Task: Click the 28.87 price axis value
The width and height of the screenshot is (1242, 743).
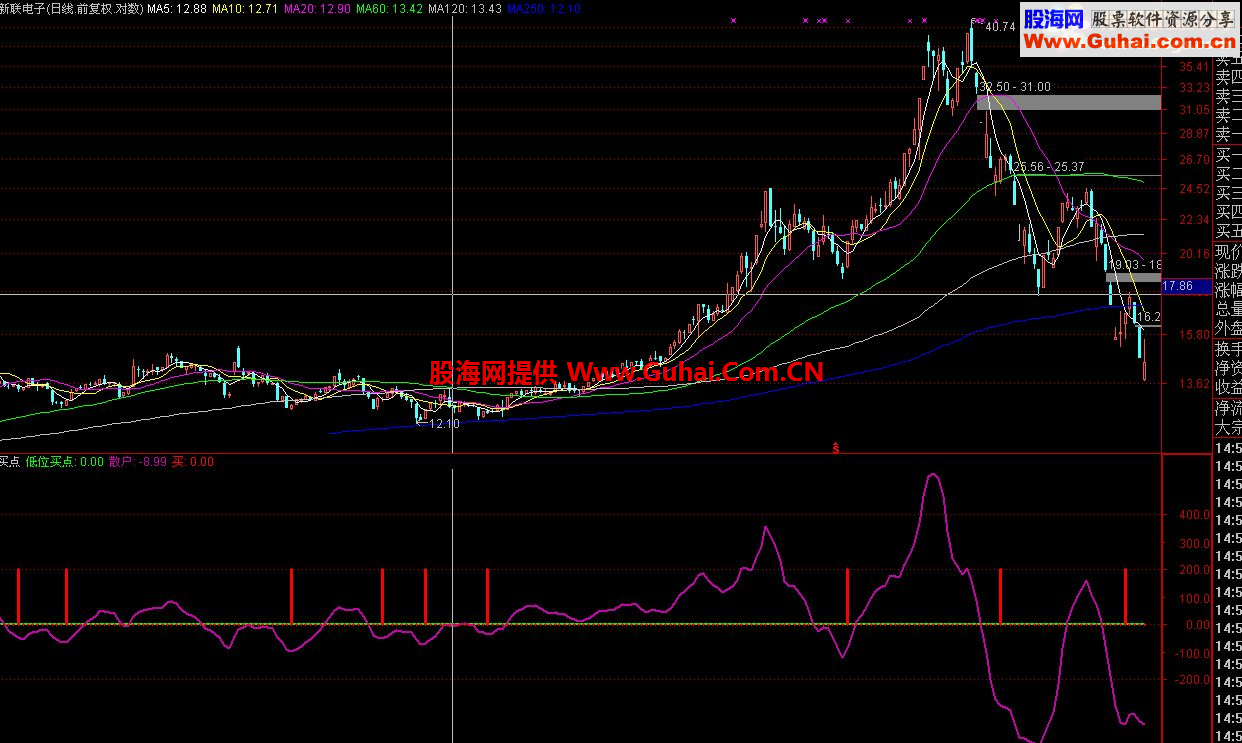Action: (1195, 134)
